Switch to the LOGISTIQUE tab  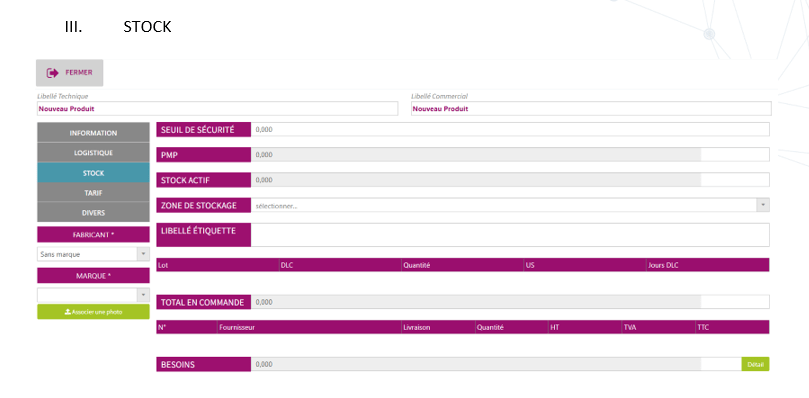(x=93, y=153)
